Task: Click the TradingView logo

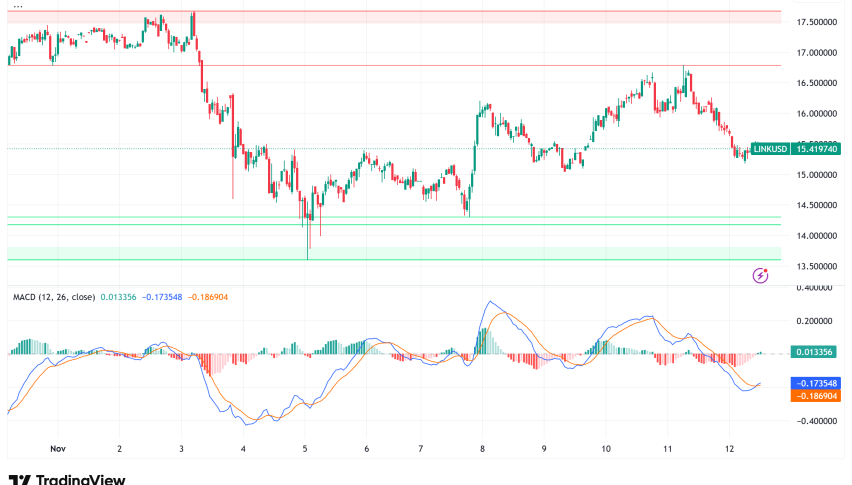Action: [x=66, y=479]
